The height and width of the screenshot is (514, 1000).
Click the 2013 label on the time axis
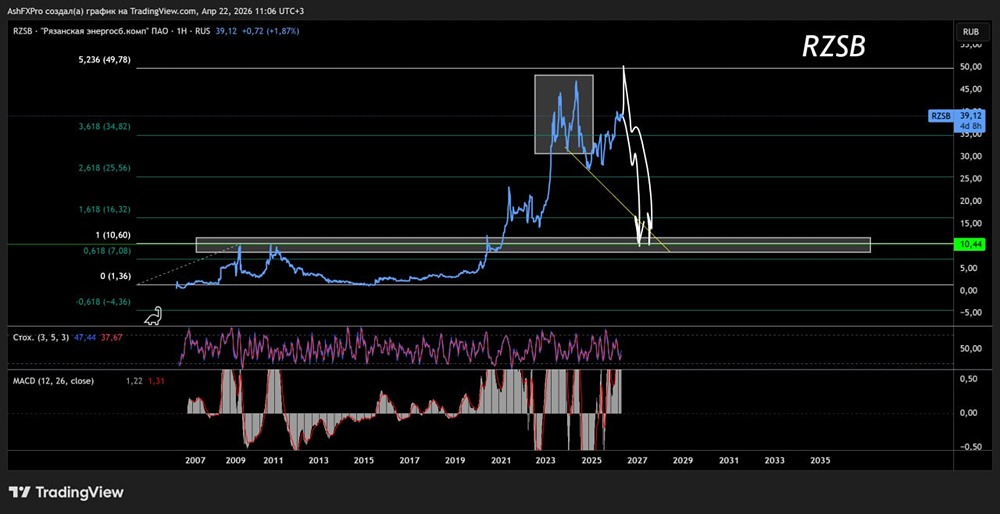318,460
